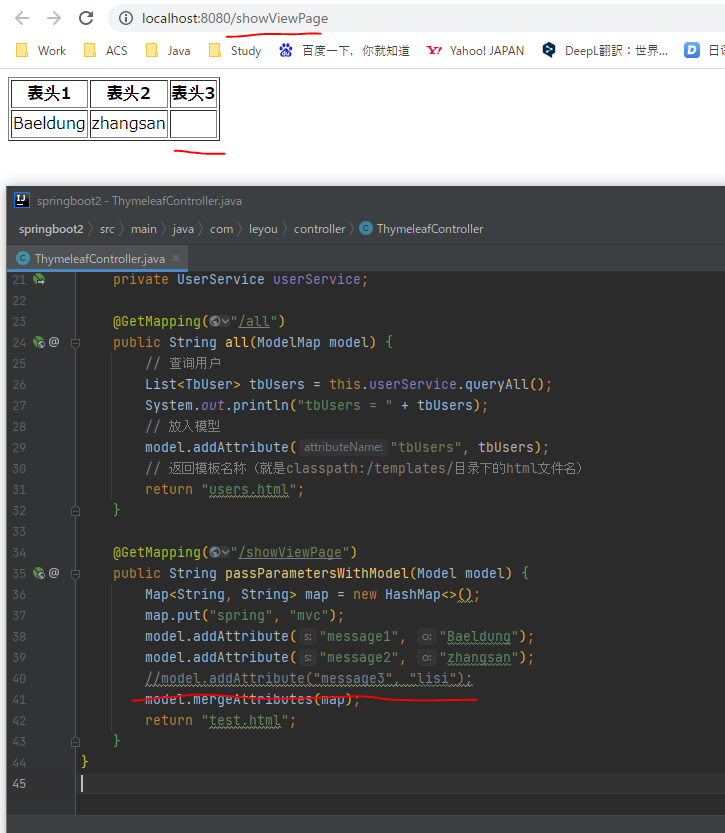
Task: Click test.html in the return statement
Action: click(245, 720)
